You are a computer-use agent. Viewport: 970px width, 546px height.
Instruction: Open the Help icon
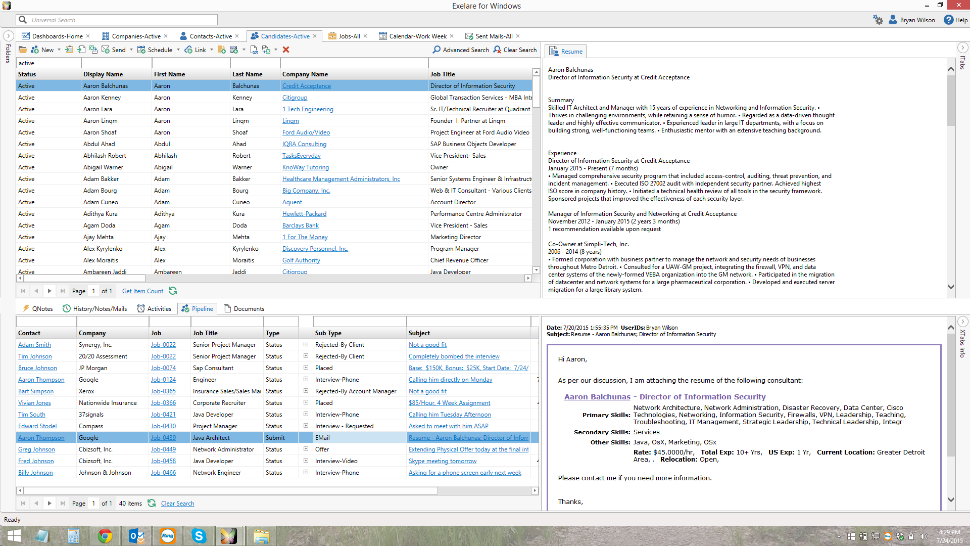coord(948,20)
